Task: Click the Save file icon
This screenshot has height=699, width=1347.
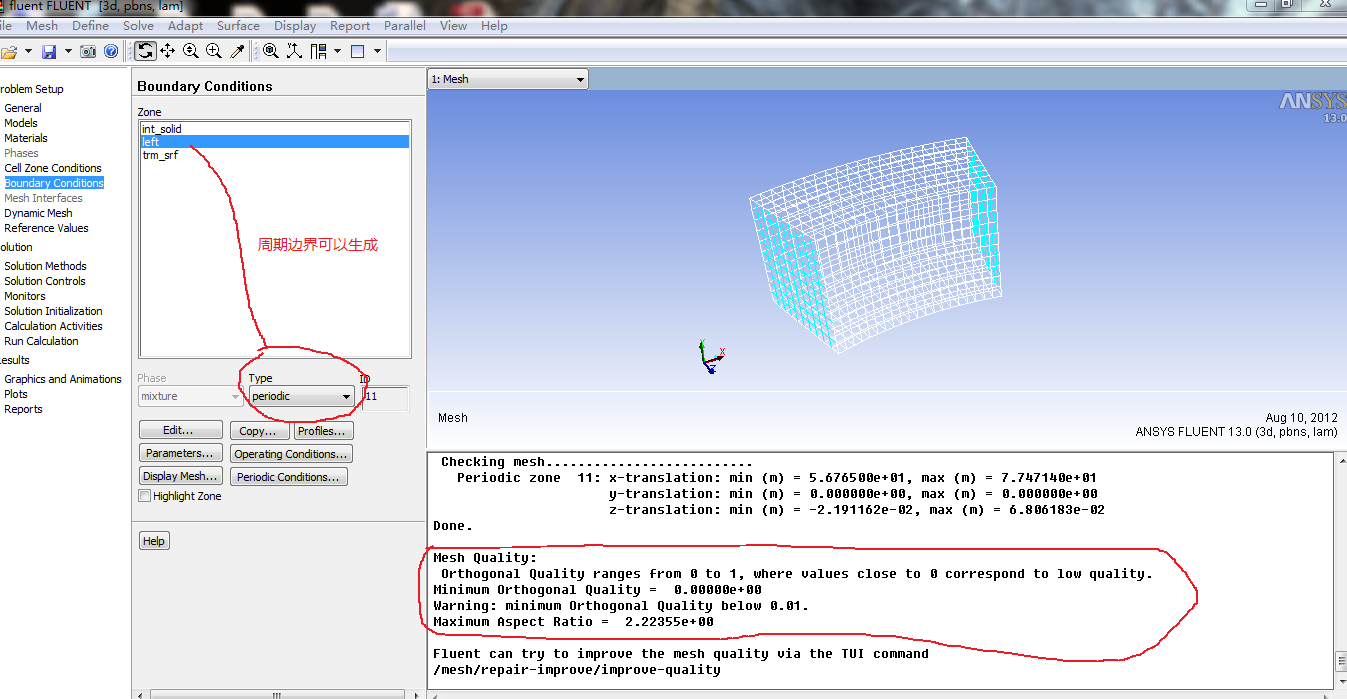Action: point(48,51)
